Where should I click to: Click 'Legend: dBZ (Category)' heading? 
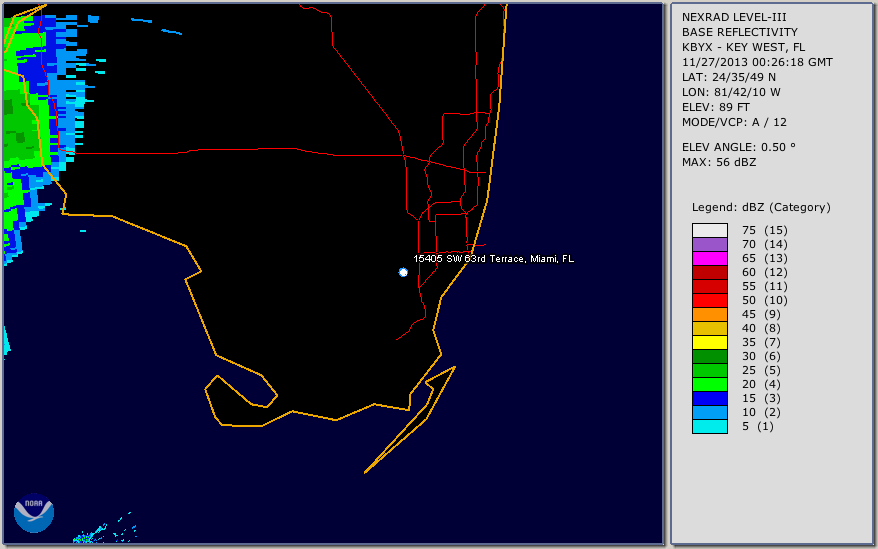click(x=761, y=207)
